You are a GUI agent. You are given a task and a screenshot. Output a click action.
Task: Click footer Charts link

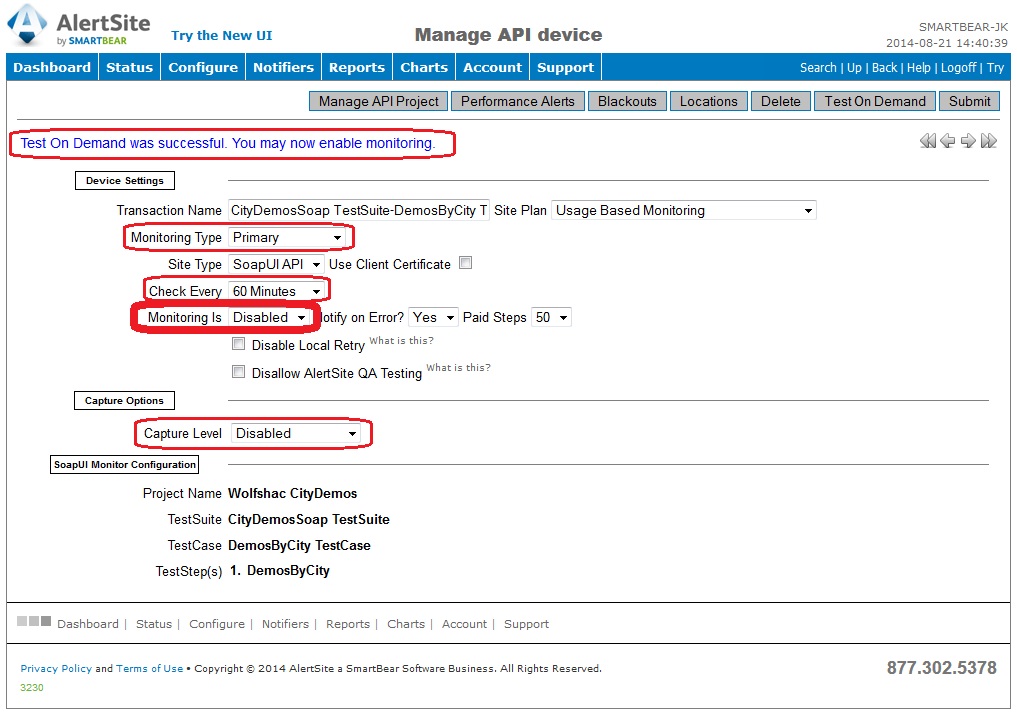coord(406,624)
